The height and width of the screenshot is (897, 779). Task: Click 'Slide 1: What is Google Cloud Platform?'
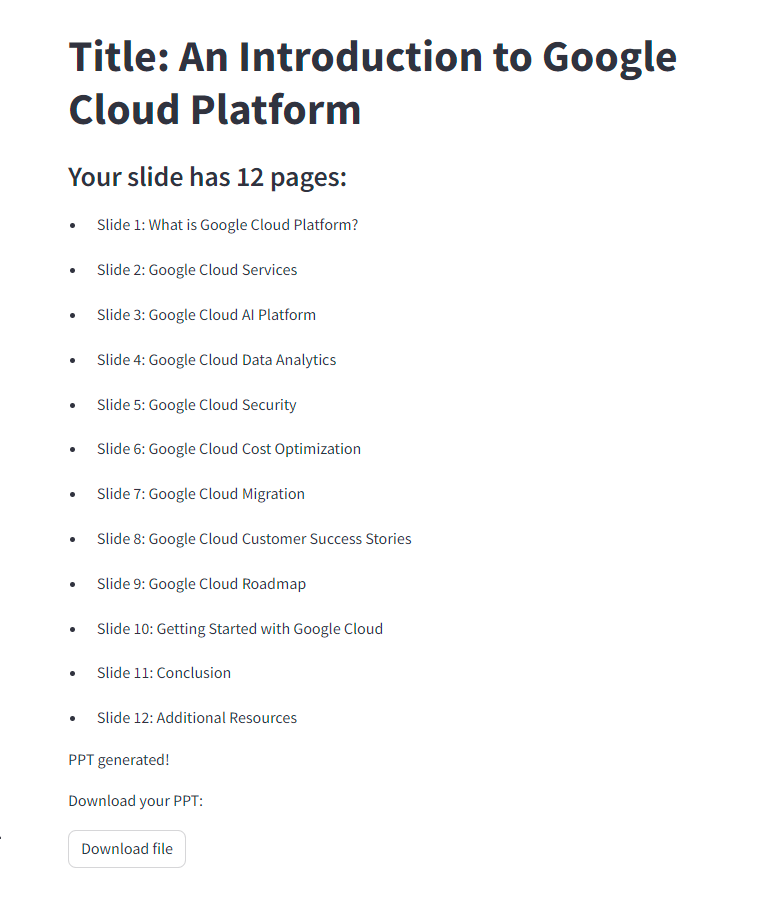(228, 225)
